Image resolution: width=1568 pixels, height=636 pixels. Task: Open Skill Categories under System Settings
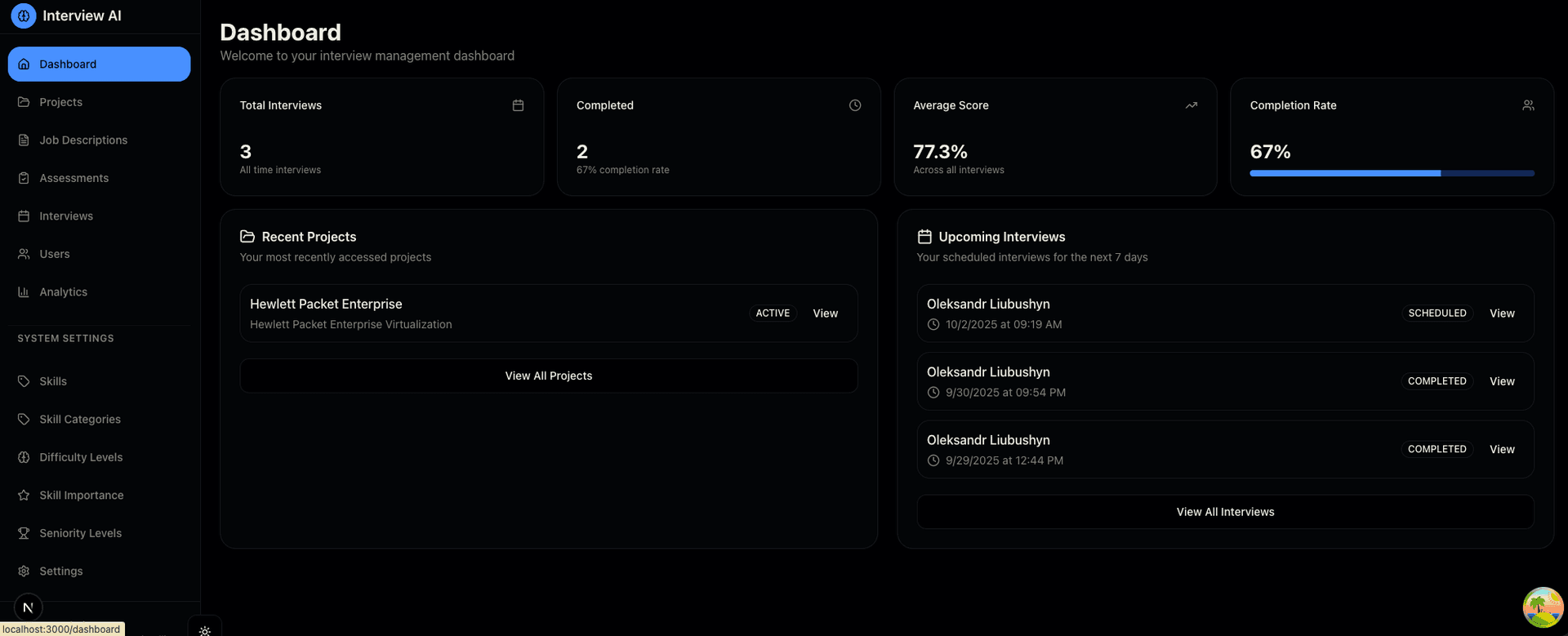coord(80,420)
